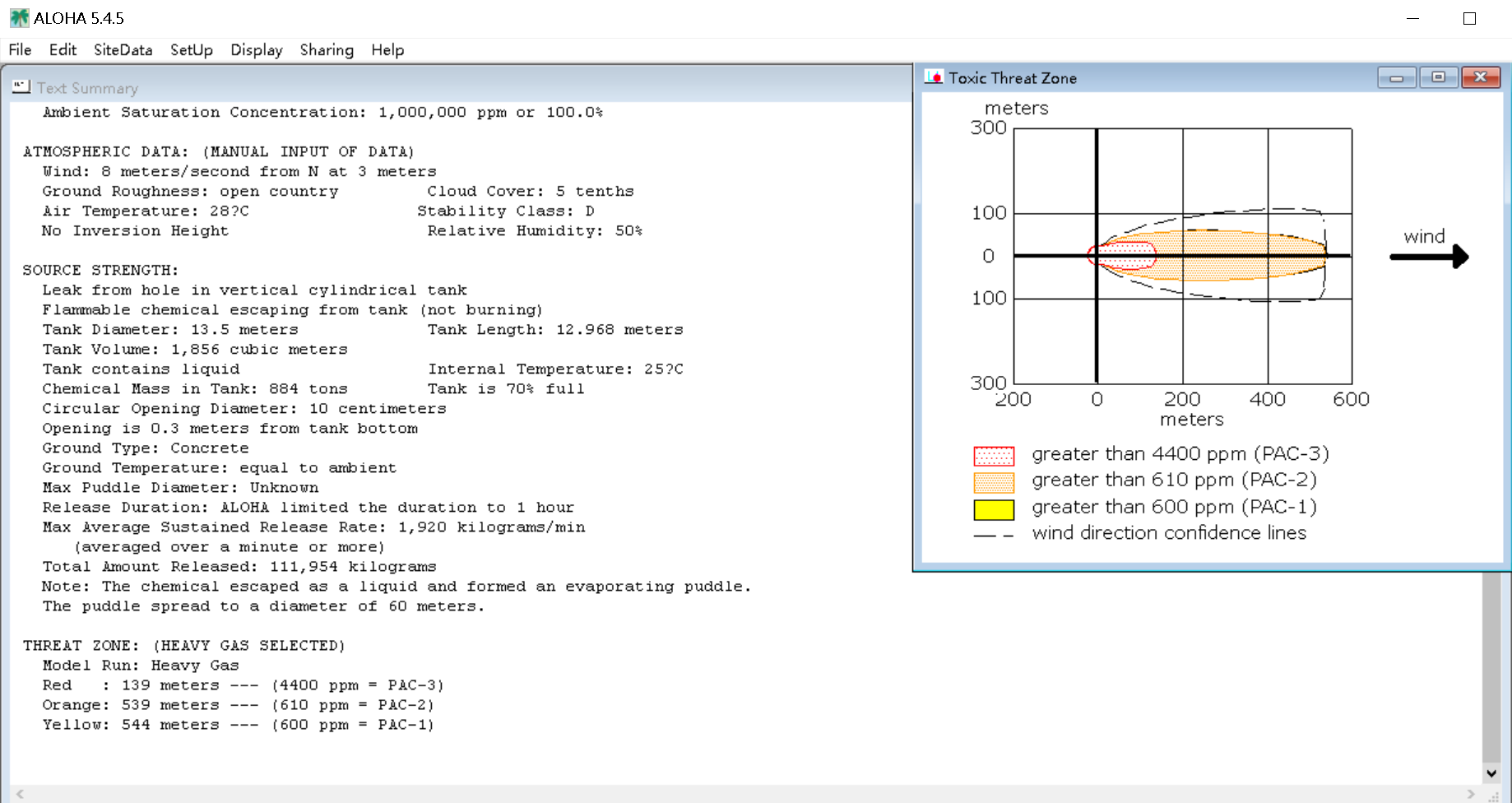Click 'Tank Volume: 1,856 cubic meters' line
Viewport: 1512px width, 803px height.
195,349
